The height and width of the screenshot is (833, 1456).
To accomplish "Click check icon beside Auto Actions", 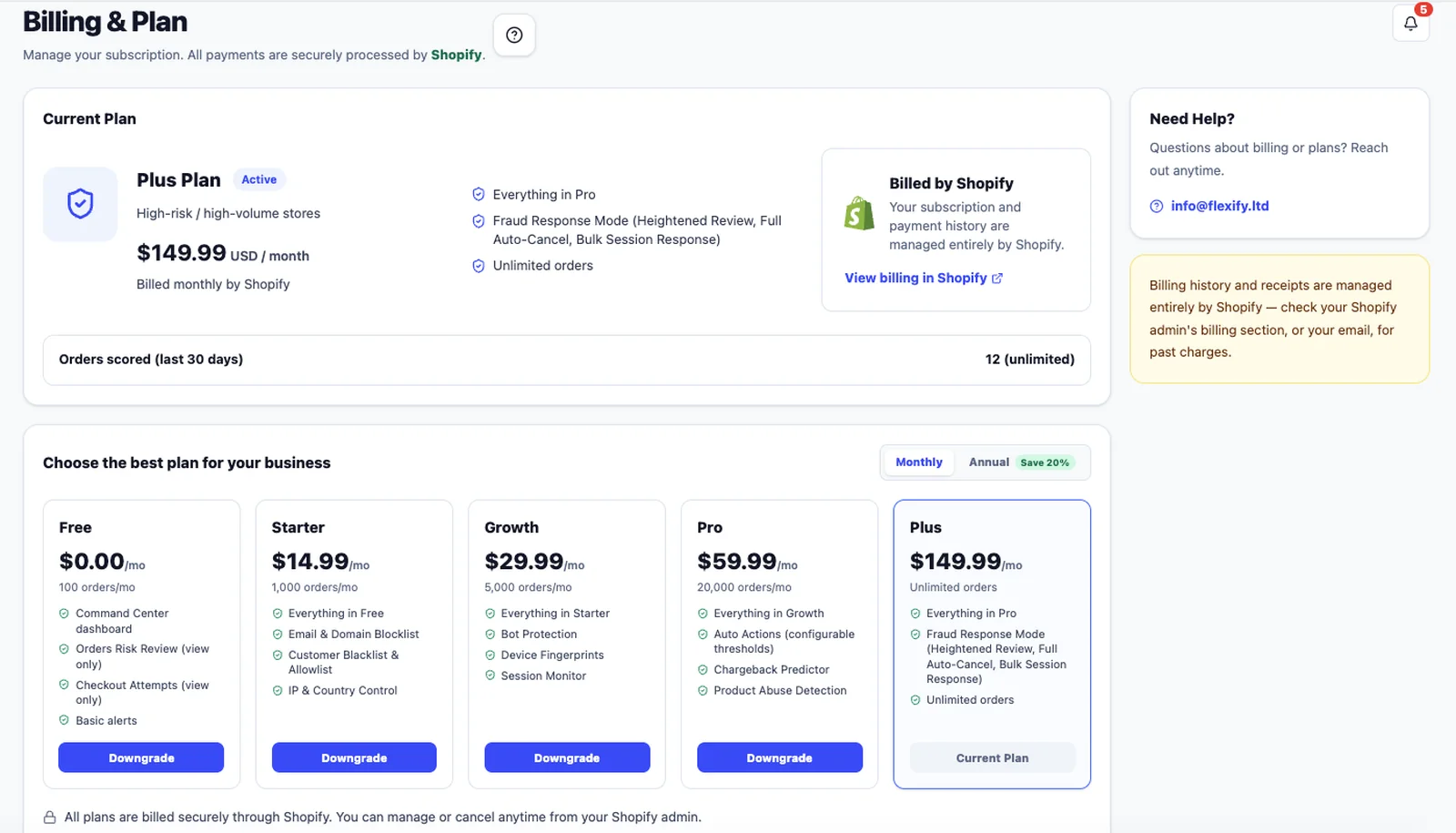I will (x=703, y=635).
